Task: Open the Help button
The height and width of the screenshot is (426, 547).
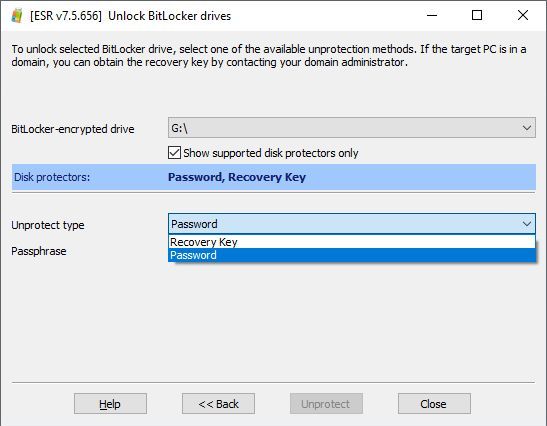Action: point(110,404)
